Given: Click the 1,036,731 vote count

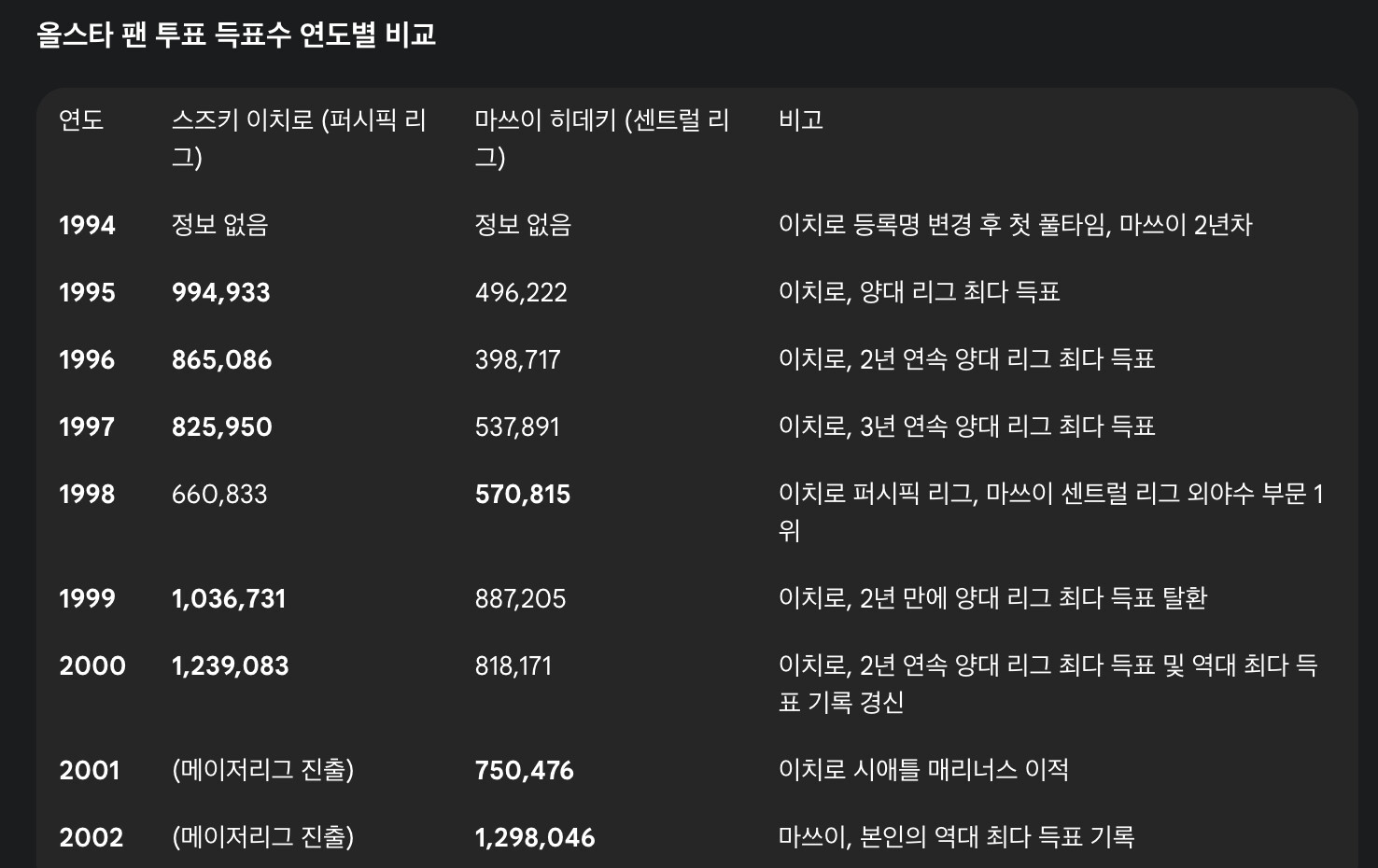Looking at the screenshot, I should click(x=229, y=598).
